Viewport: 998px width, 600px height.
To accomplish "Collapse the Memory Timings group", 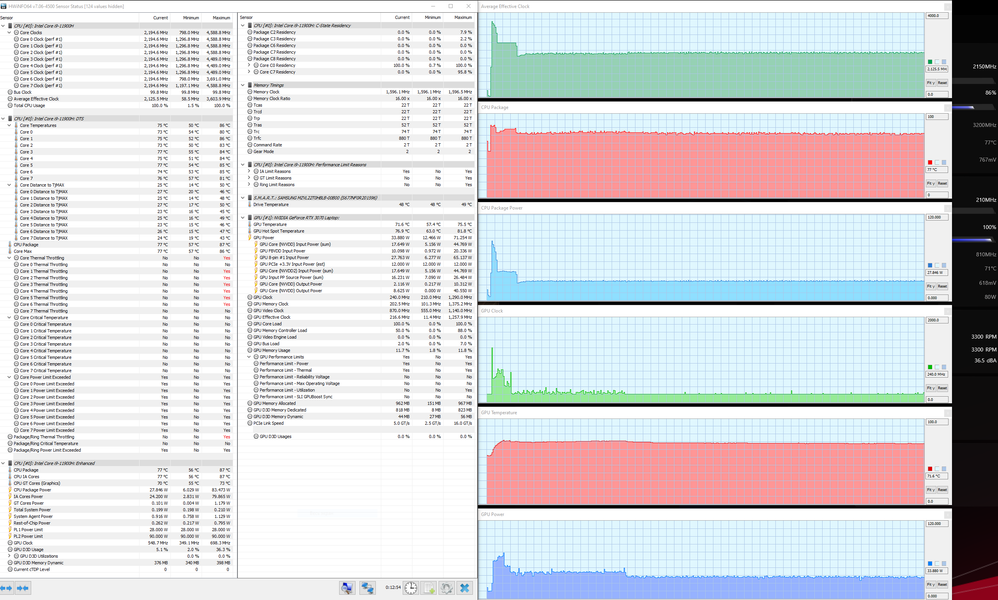I will point(243,85).
